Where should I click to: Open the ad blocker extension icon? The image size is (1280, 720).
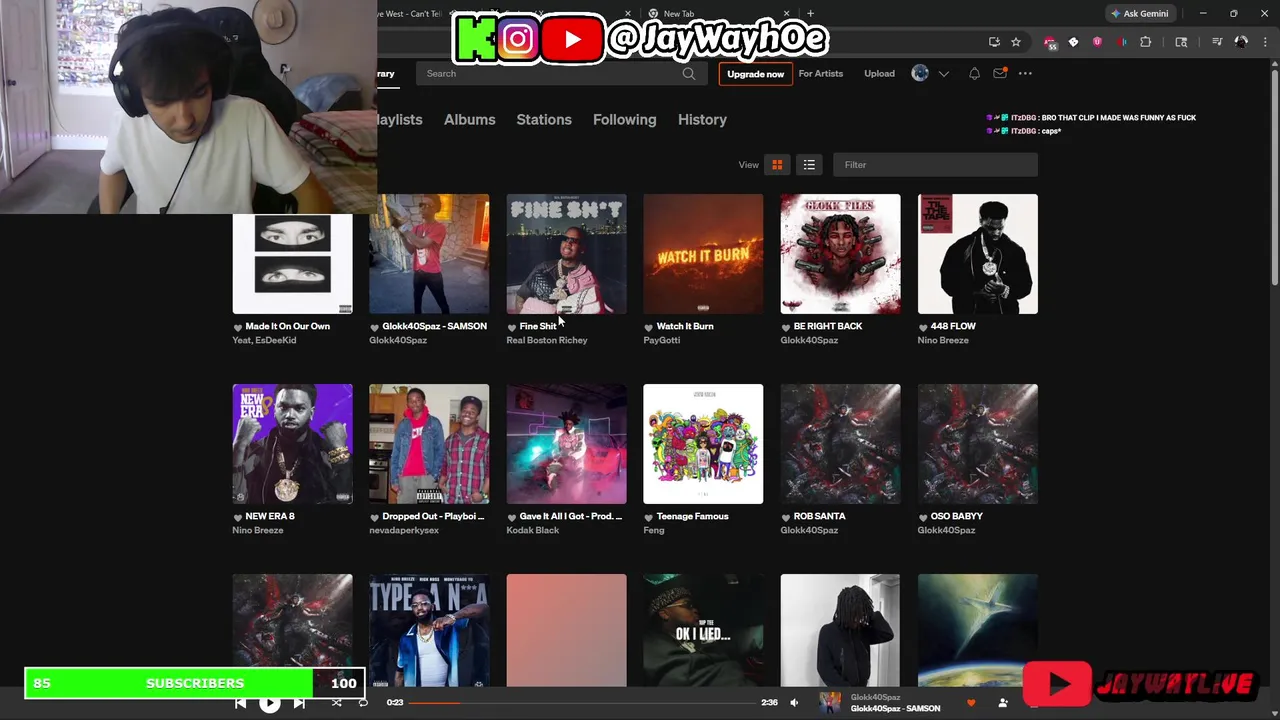pyautogui.click(x=1049, y=42)
